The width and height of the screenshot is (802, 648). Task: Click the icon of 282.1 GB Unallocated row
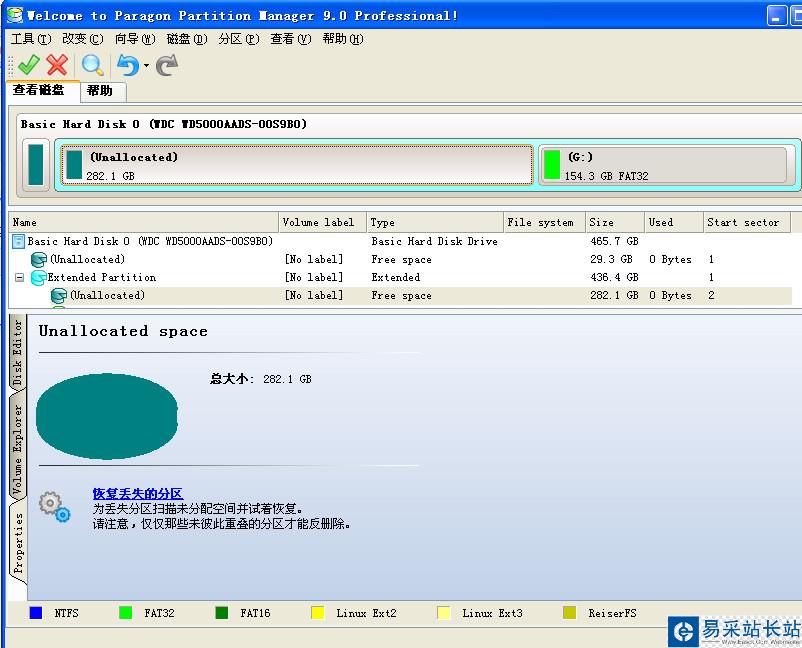coord(59,296)
